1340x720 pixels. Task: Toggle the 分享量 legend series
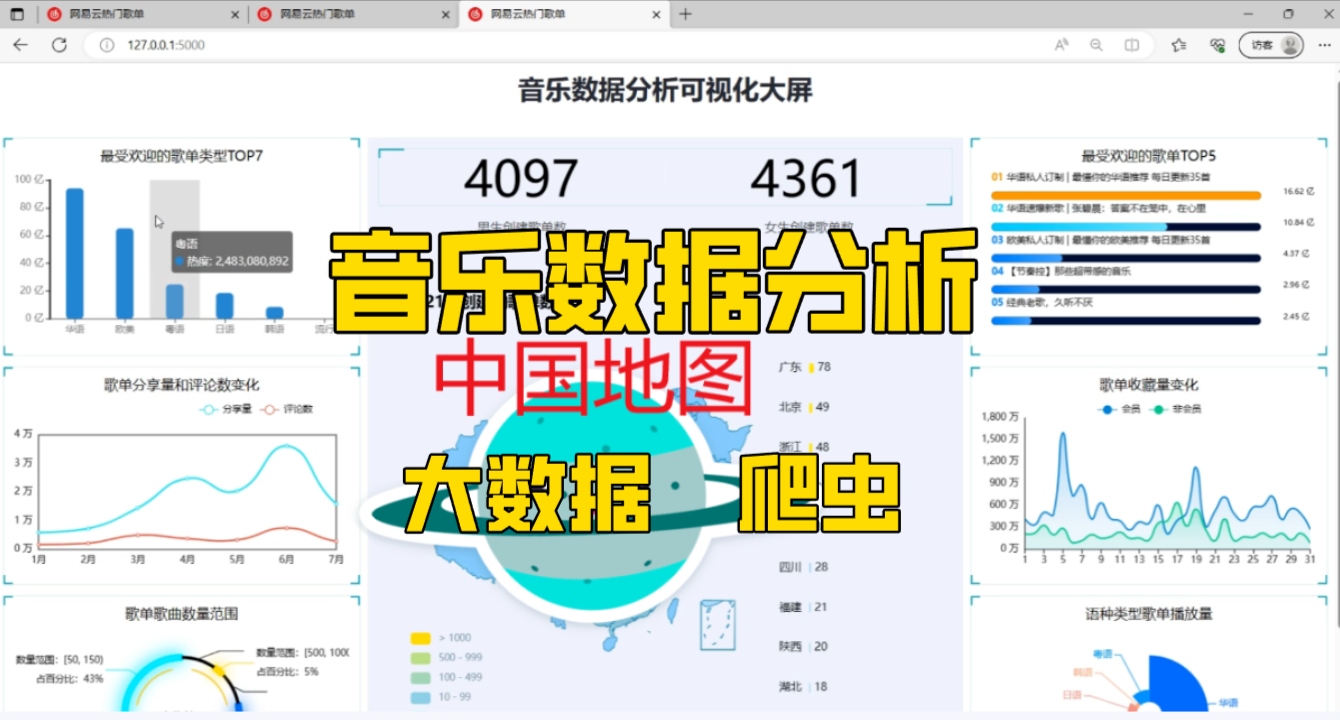click(226, 409)
